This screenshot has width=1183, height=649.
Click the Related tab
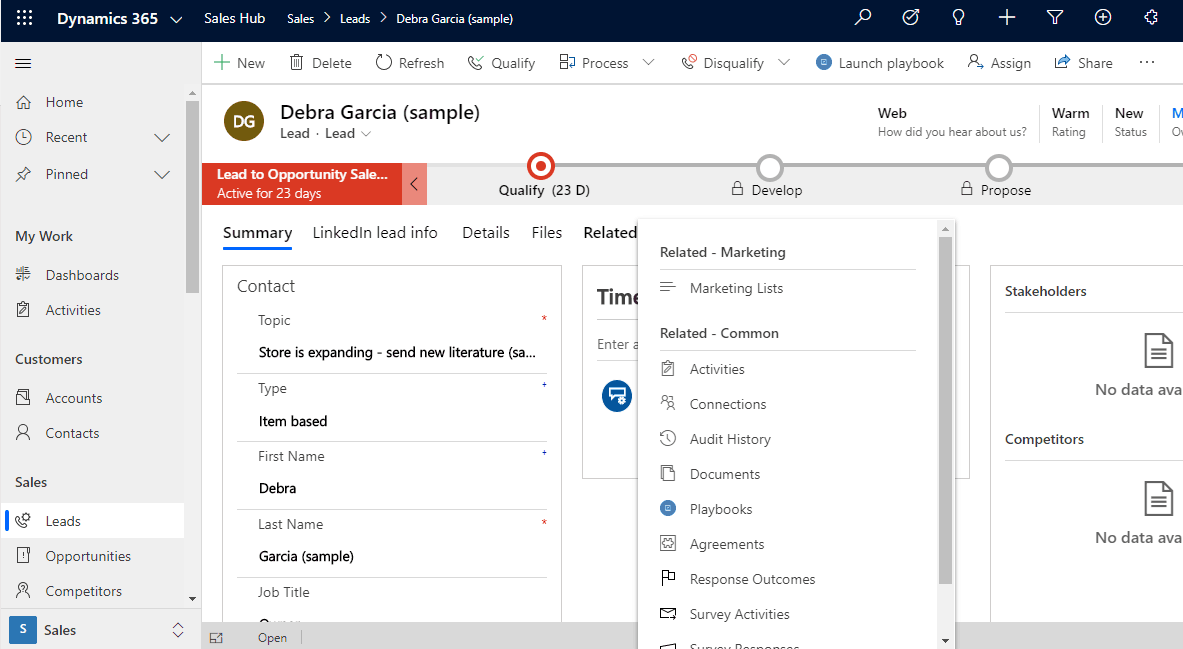pyautogui.click(x=610, y=233)
